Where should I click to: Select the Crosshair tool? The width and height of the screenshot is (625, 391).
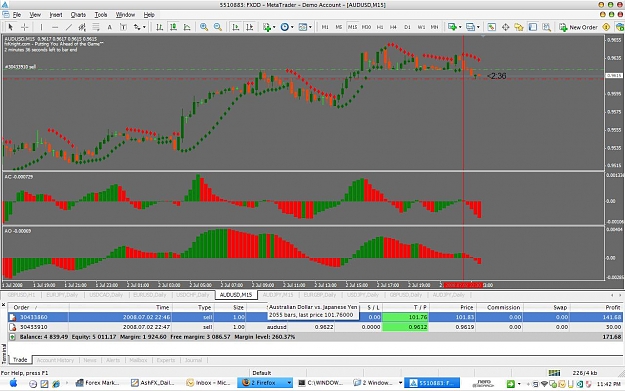24,27
